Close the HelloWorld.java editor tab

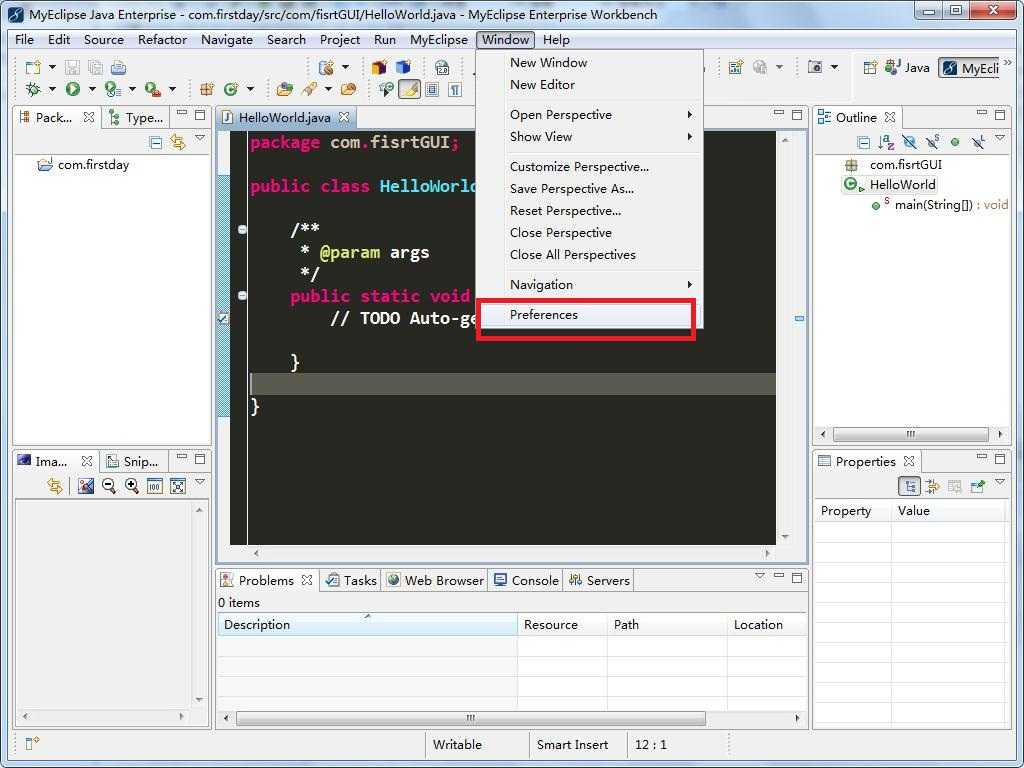[344, 118]
